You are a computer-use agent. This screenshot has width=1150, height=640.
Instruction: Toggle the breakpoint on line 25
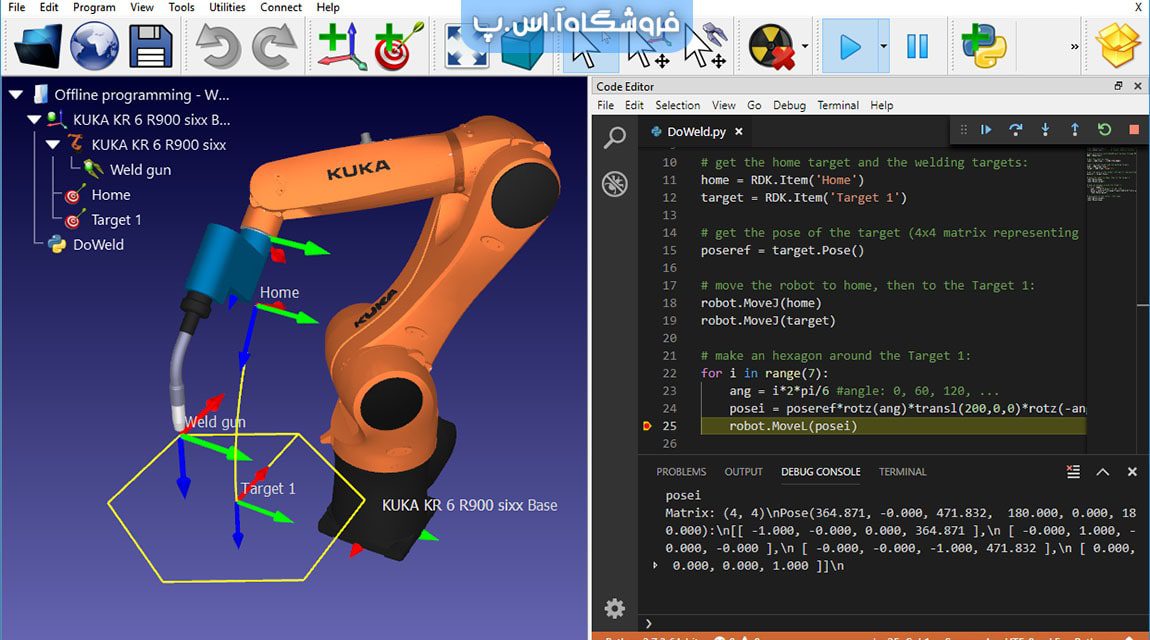click(647, 426)
